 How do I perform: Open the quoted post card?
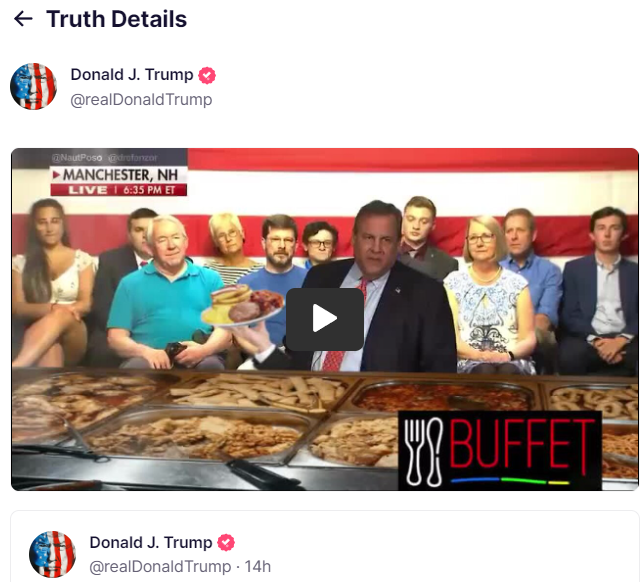325,546
